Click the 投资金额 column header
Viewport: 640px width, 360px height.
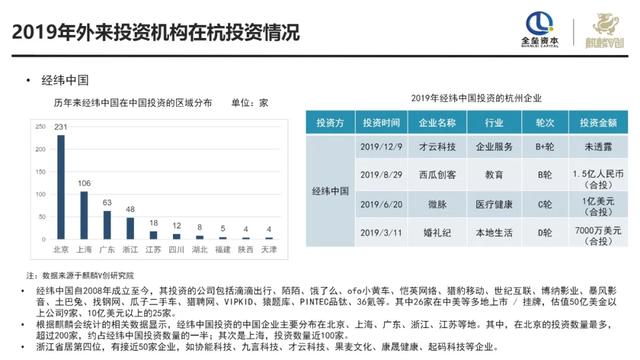tap(598, 122)
